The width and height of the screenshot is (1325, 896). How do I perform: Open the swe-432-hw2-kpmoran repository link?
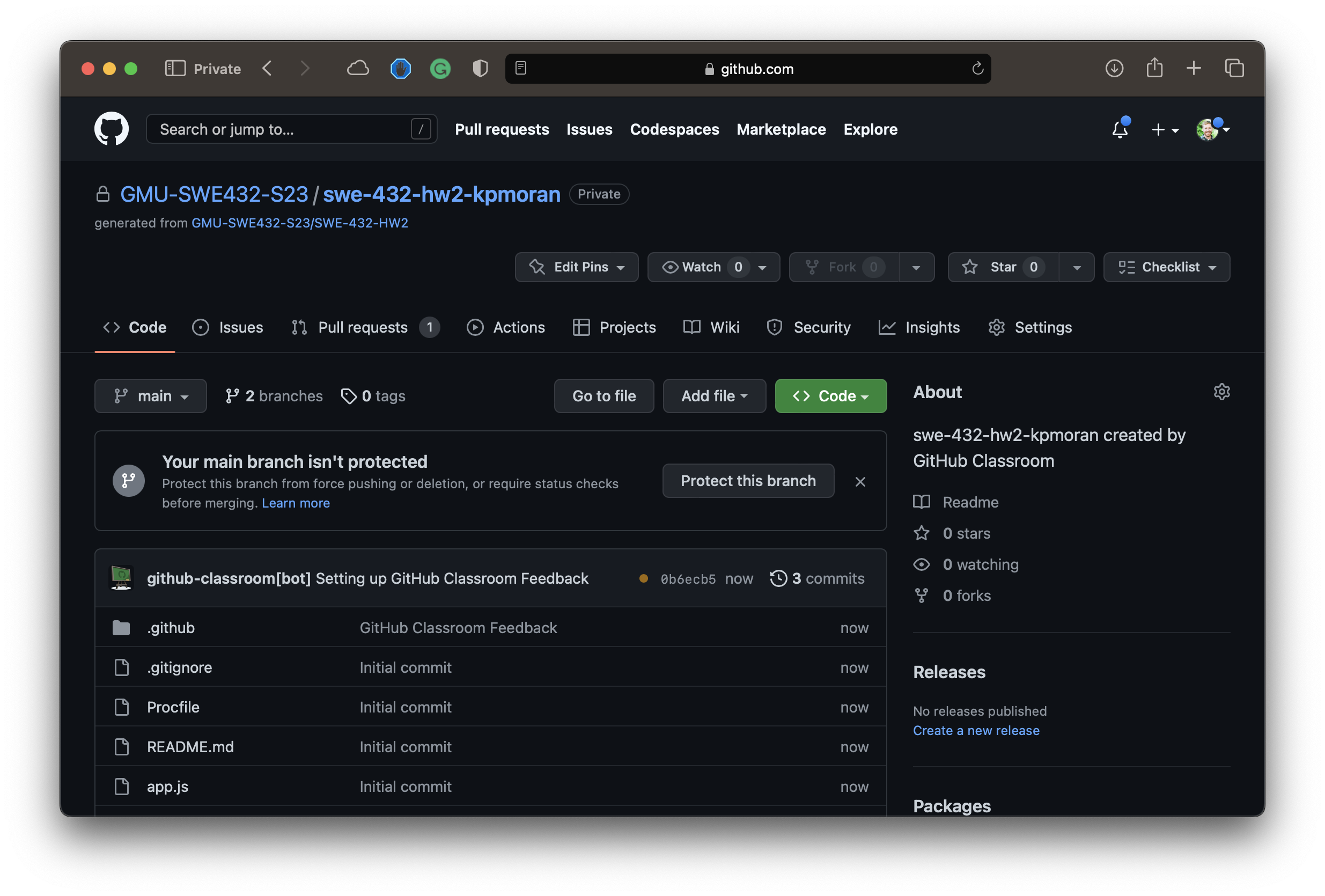click(441, 194)
